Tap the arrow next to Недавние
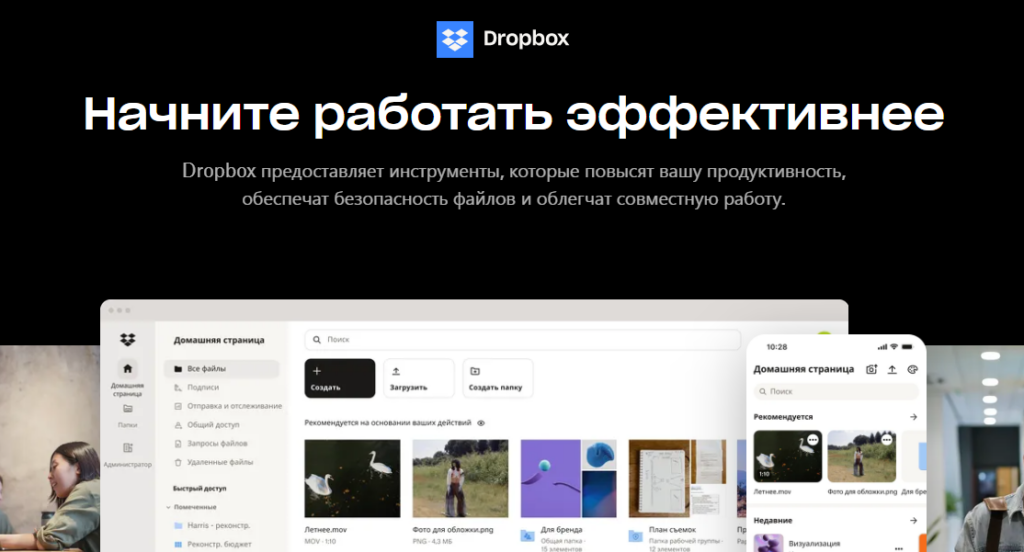The height and width of the screenshot is (552, 1024). click(x=914, y=521)
